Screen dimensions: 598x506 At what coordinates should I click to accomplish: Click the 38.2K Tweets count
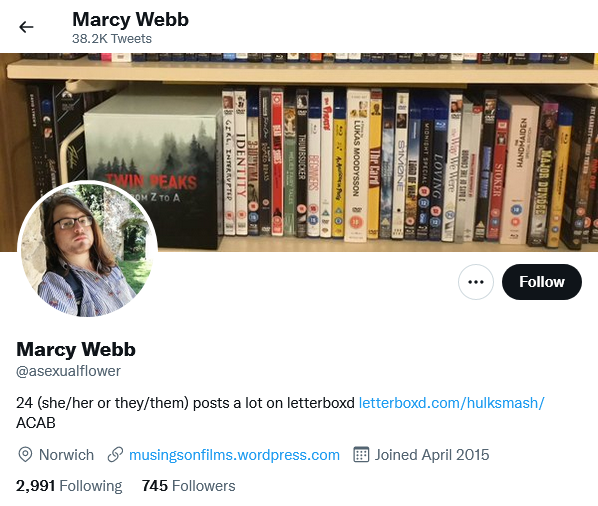point(112,39)
